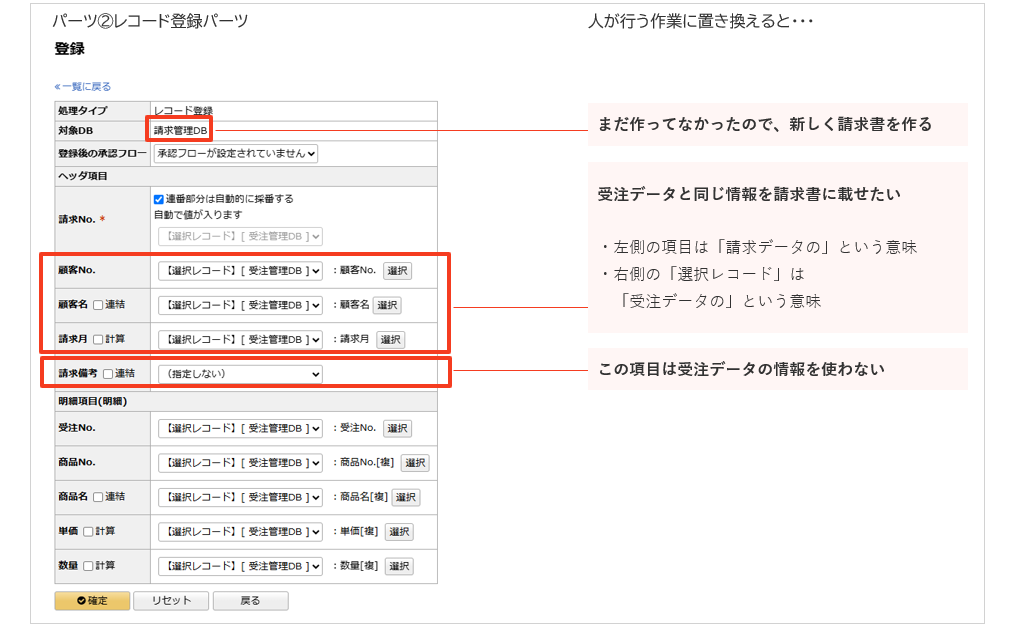Click the 戻る (back) button
1011x629 pixels.
(250, 601)
